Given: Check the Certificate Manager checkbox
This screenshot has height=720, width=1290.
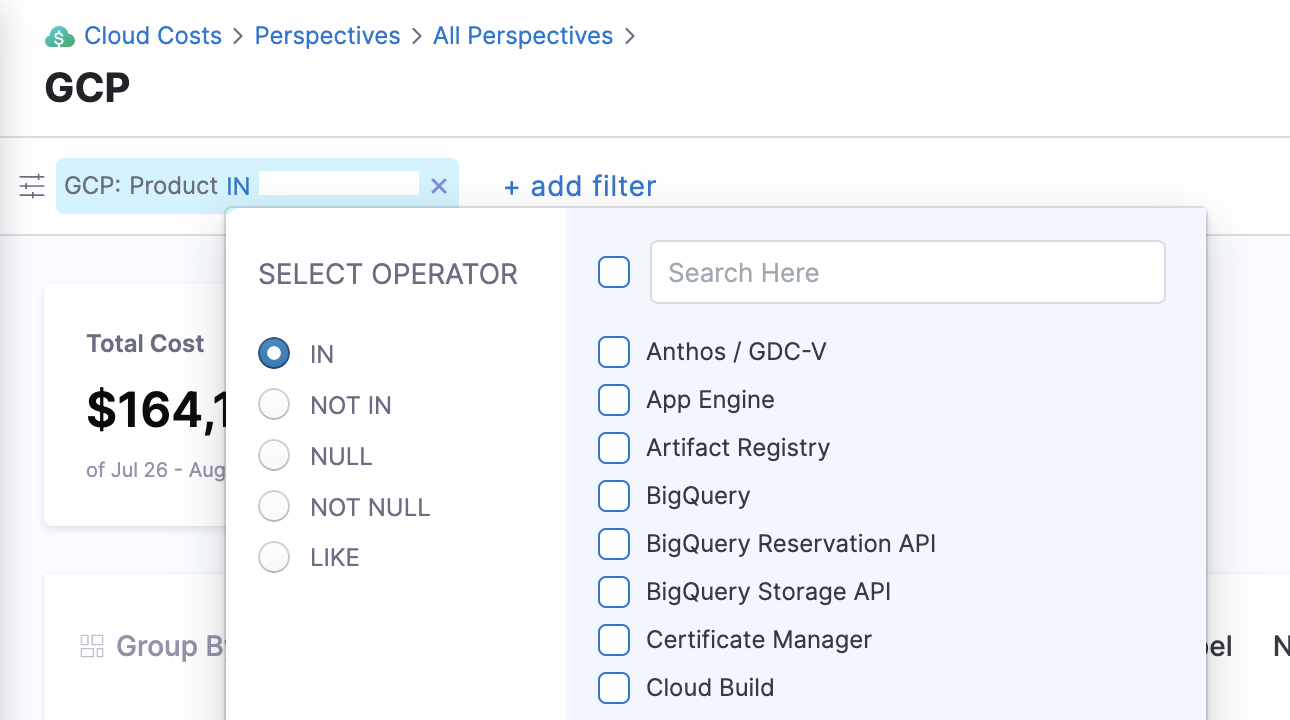Looking at the screenshot, I should (614, 640).
